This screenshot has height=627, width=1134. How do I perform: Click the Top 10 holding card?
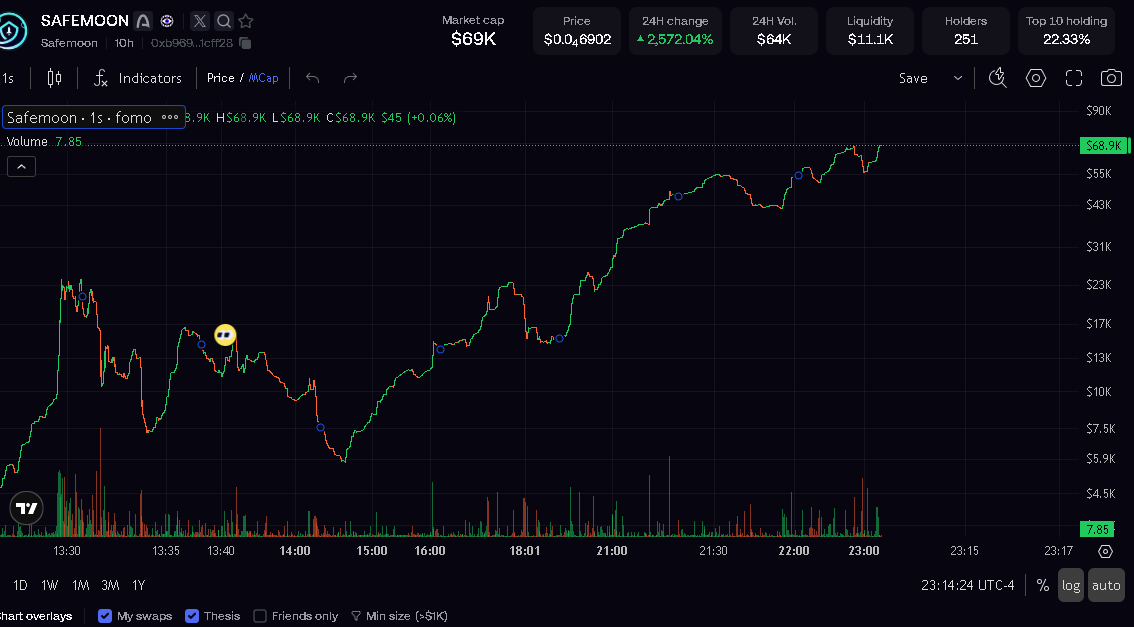click(1066, 31)
